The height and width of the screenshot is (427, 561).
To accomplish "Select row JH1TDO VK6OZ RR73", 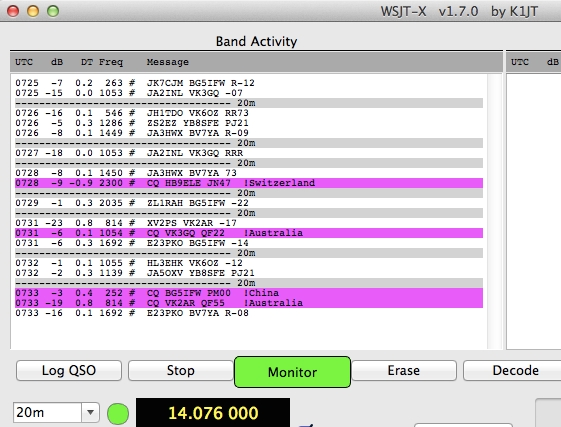I will (x=249, y=113).
